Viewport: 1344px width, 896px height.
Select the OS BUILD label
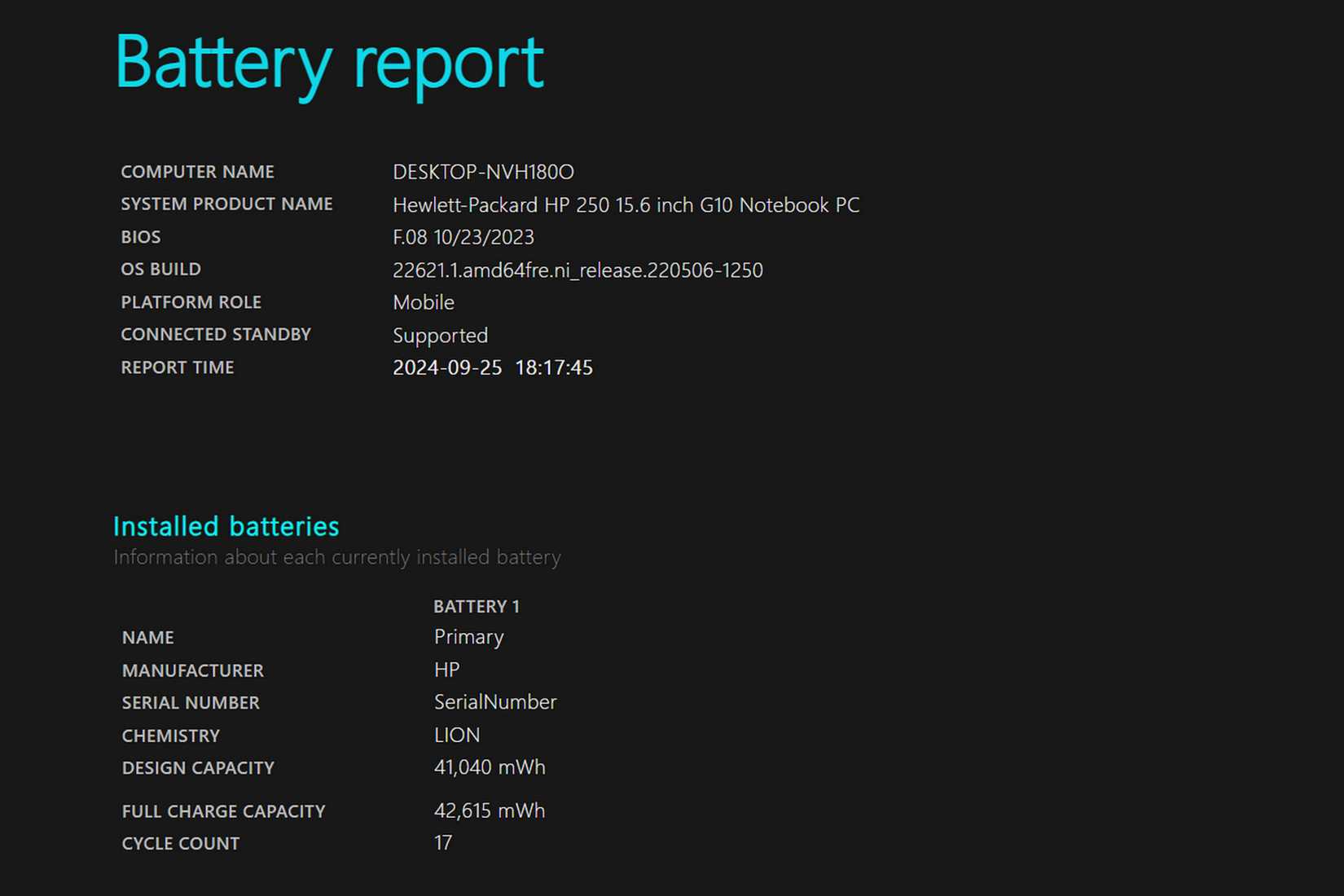click(160, 269)
